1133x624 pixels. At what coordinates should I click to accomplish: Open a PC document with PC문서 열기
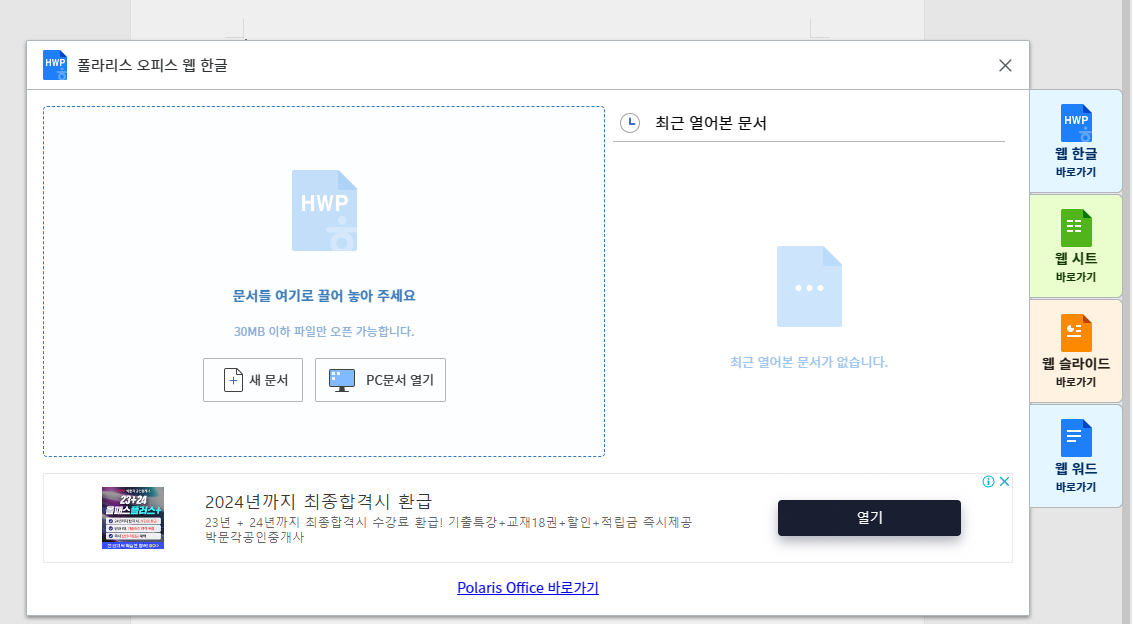(x=380, y=380)
